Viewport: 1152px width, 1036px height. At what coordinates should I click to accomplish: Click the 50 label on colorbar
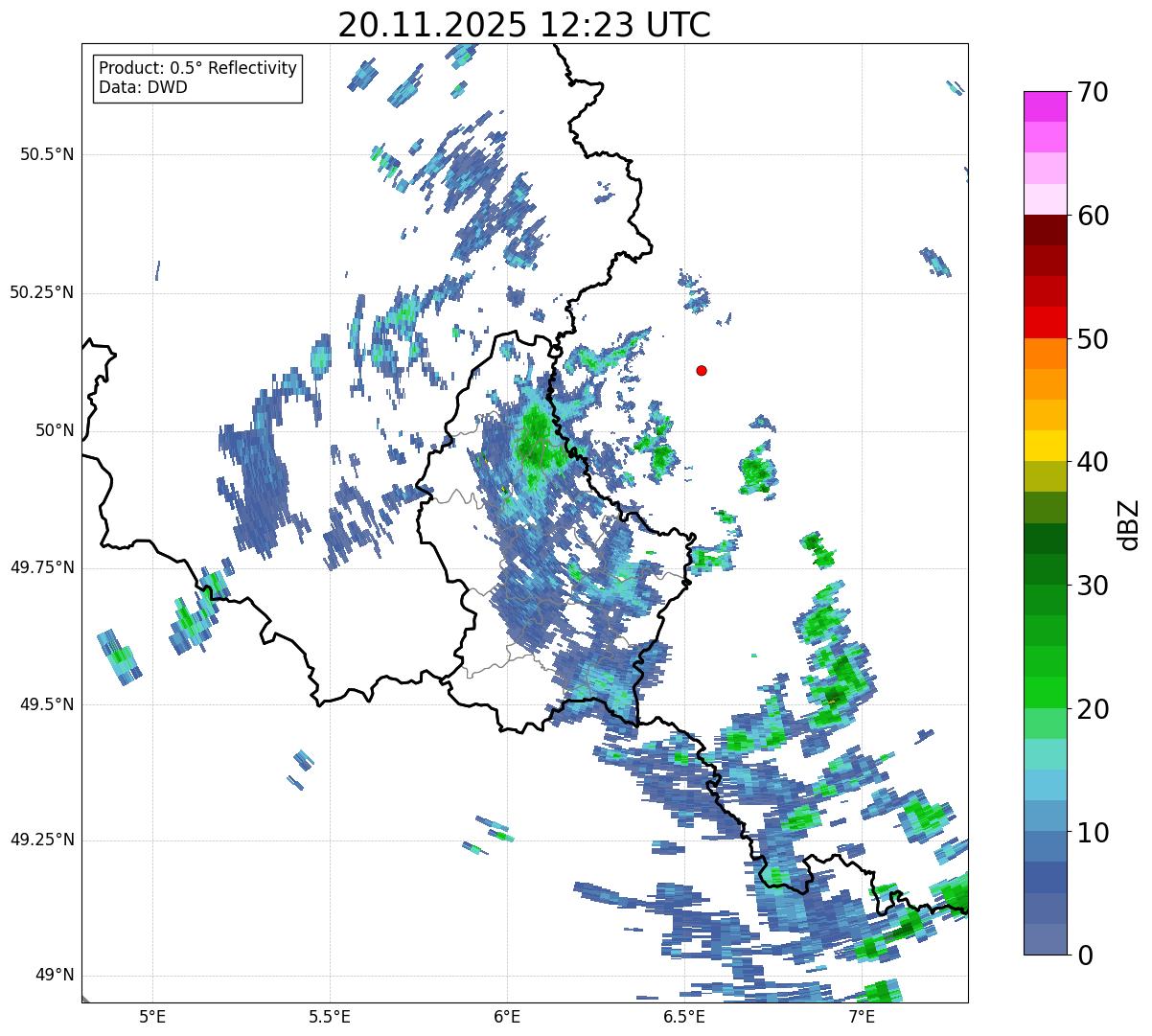(1094, 339)
